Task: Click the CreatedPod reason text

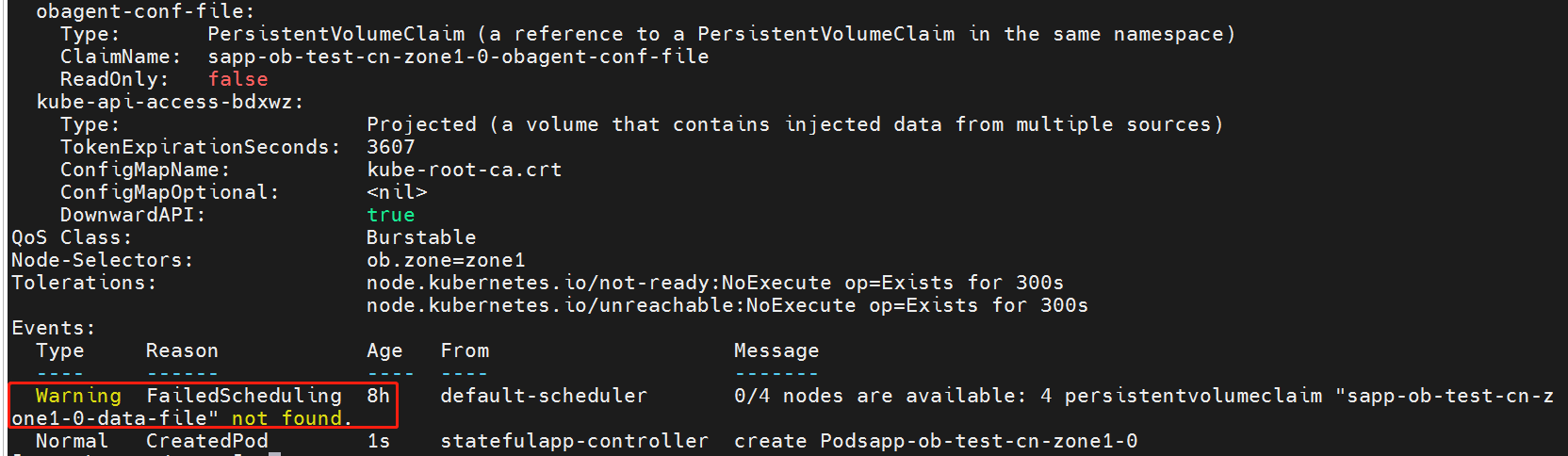Action: tap(206, 441)
